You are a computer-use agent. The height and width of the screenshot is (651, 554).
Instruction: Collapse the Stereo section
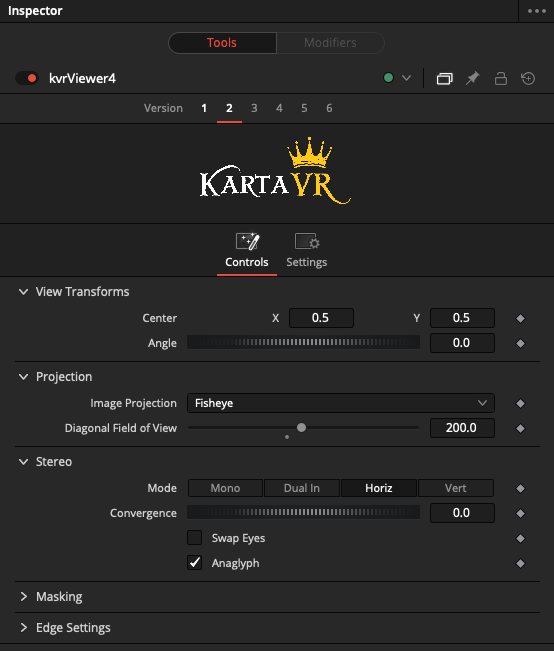(24, 462)
